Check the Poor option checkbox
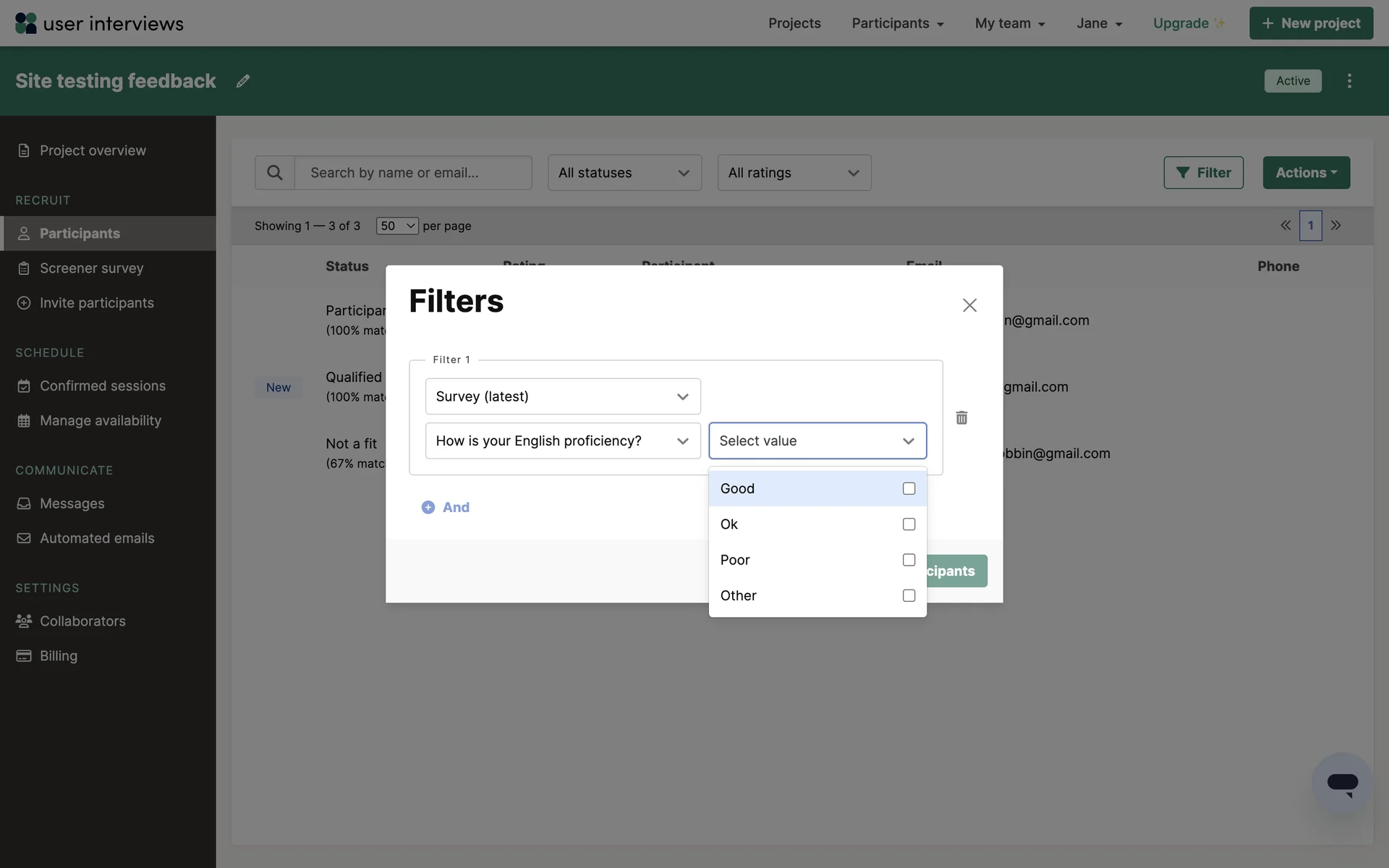This screenshot has width=1389, height=868. click(909, 560)
